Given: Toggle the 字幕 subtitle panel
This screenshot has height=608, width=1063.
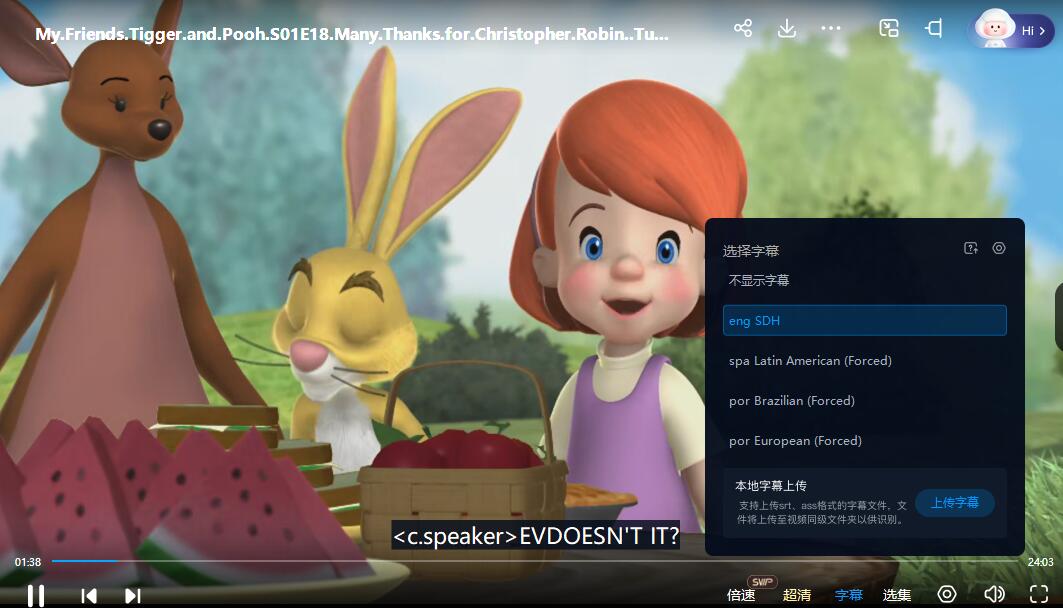Looking at the screenshot, I should click(849, 595).
